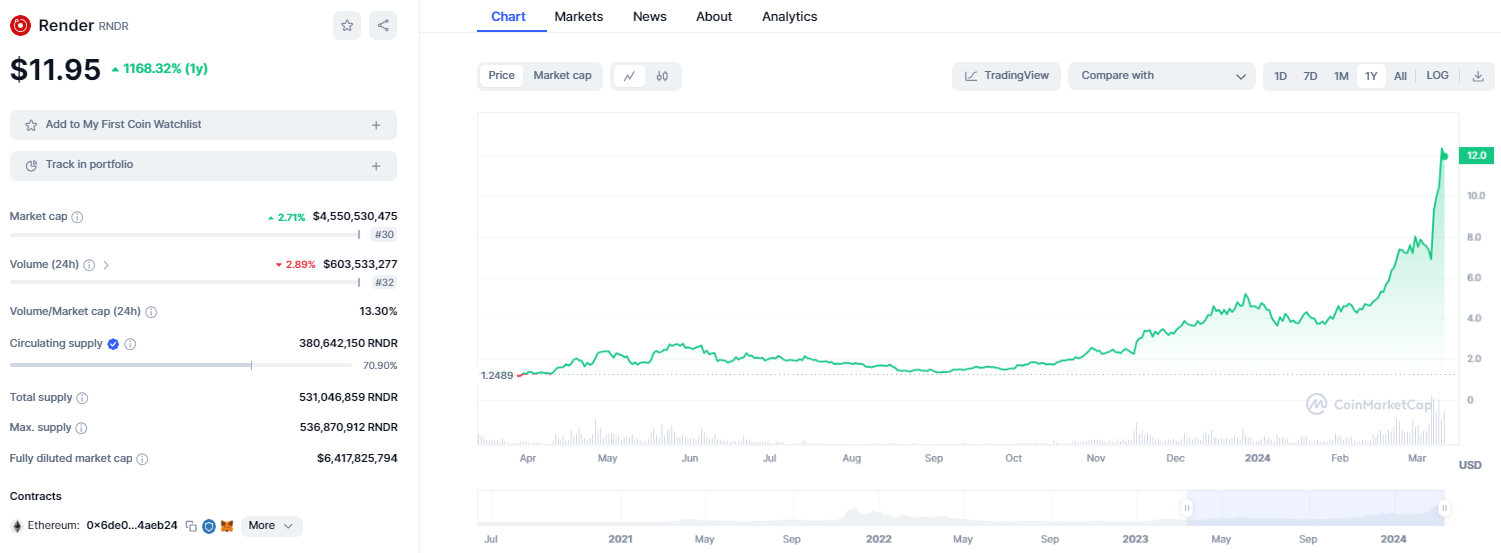Toggle chart to Price view
The height and width of the screenshot is (553, 1501).
tap(502, 76)
